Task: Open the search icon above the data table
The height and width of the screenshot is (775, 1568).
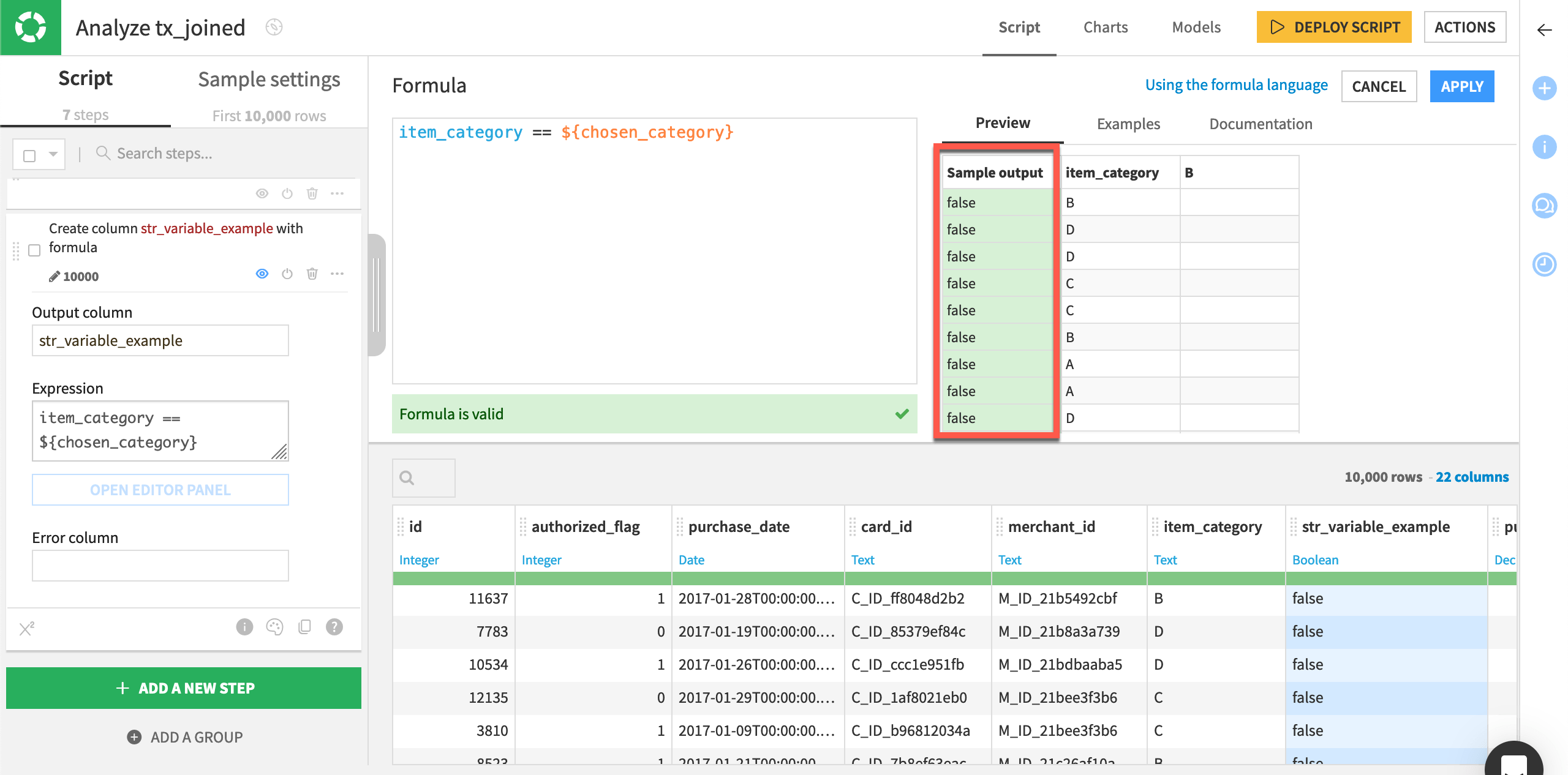Action: coord(406,477)
